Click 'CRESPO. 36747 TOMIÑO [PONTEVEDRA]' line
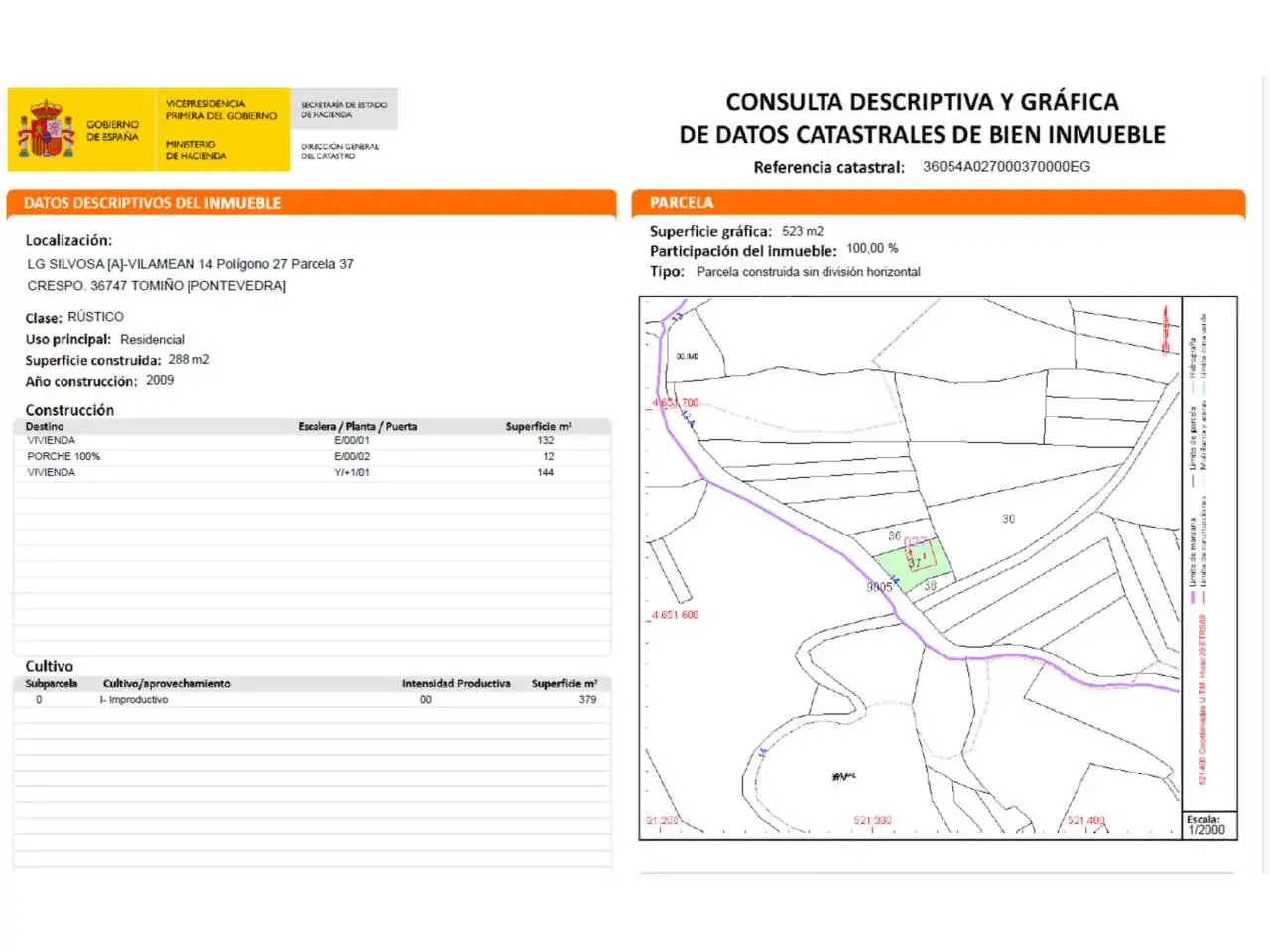 (156, 286)
